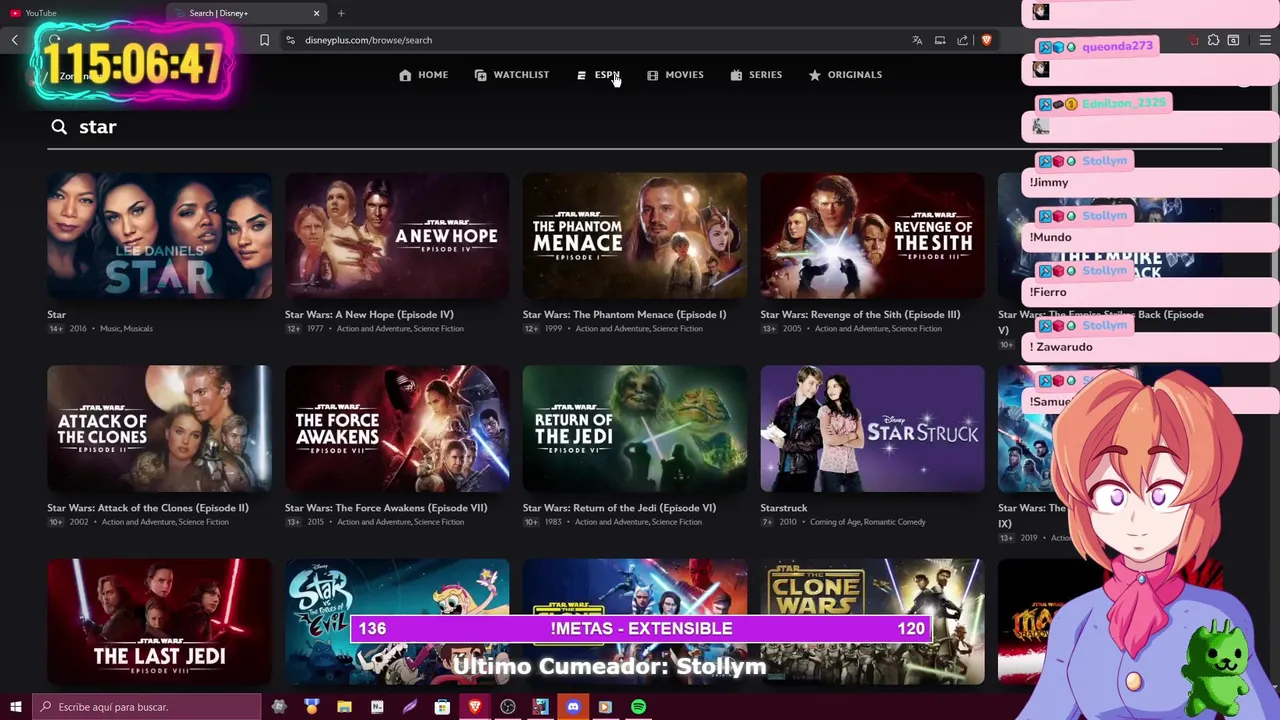1280x720 pixels.
Task: Open the A New Hope Episode IV poster
Action: pyautogui.click(x=397, y=236)
